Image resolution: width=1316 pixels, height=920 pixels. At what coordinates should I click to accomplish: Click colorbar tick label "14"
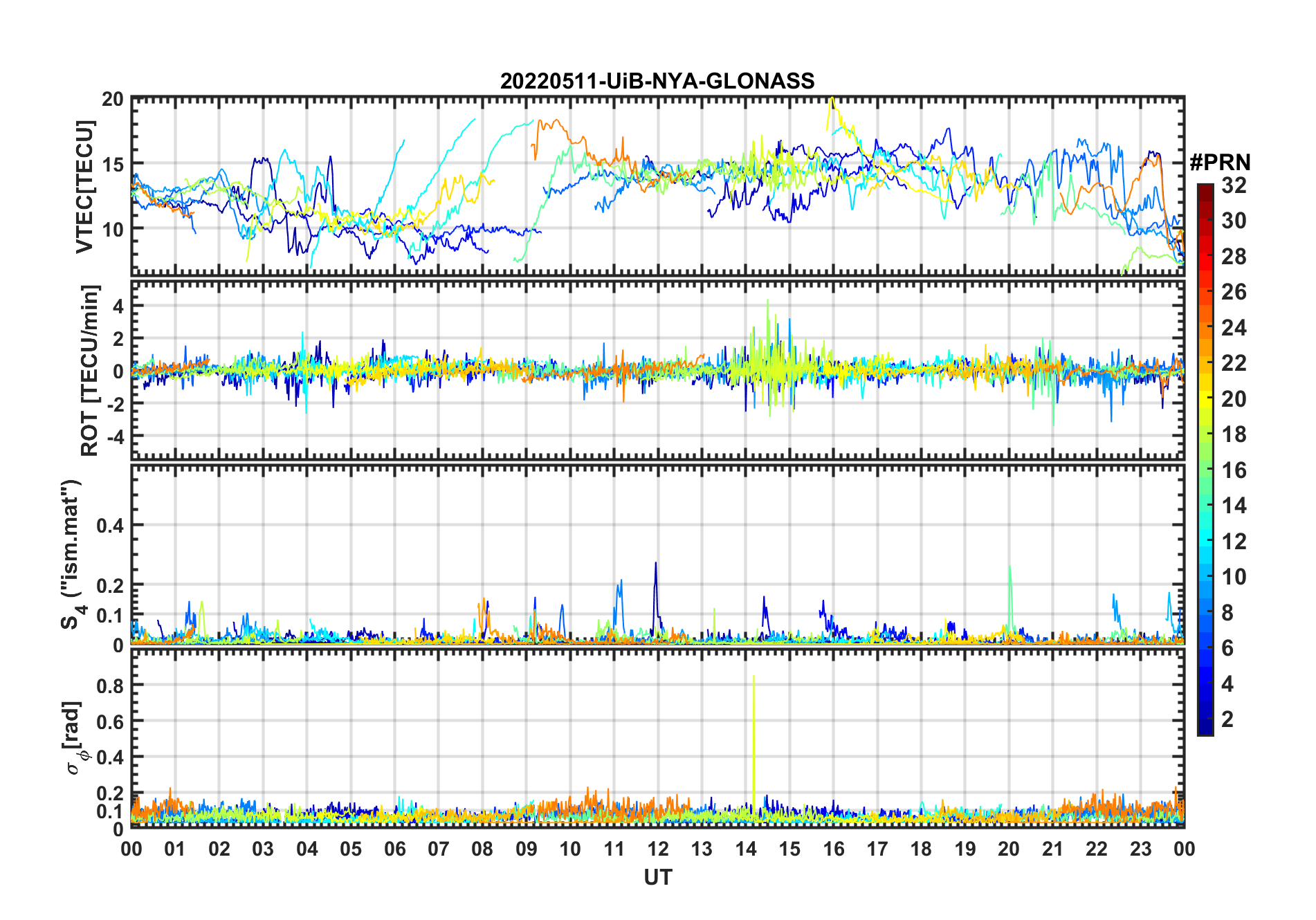click(x=1234, y=506)
